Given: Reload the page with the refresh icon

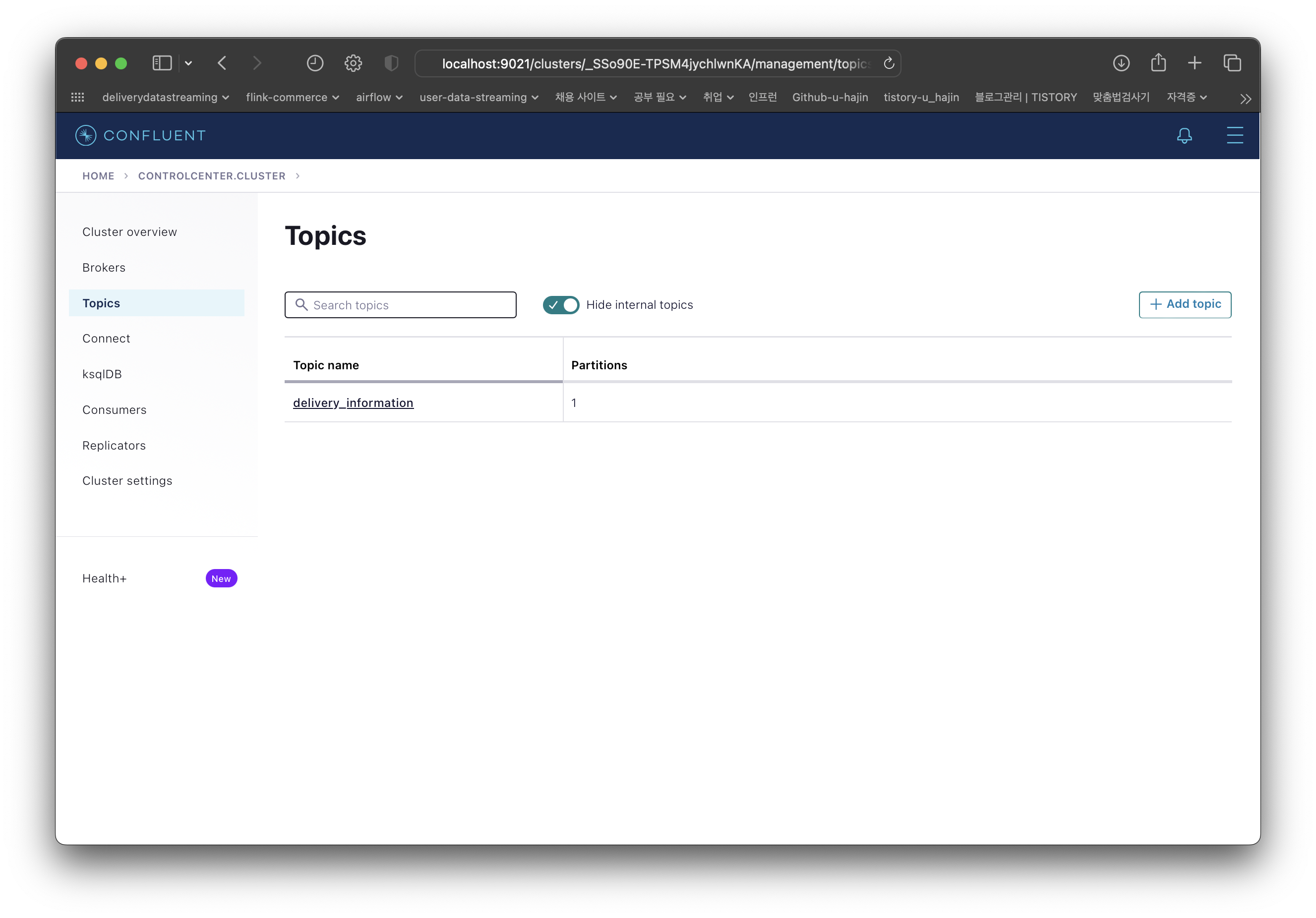Looking at the screenshot, I should tap(889, 63).
